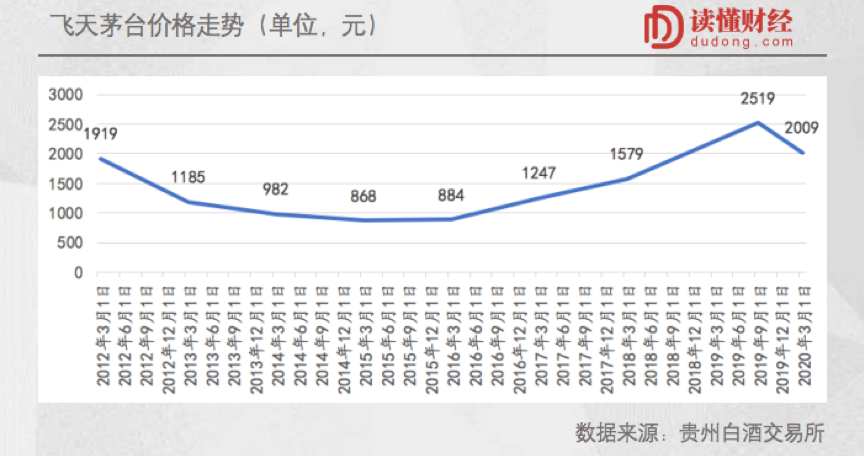
Task: Click the x-axis label 2015年3月1日
Action: 366,335
